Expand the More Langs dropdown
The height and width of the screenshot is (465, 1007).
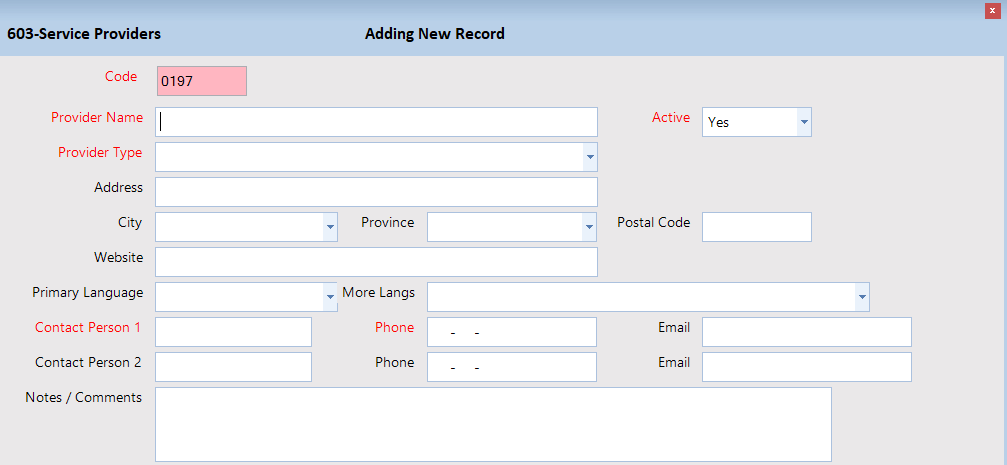click(861, 297)
